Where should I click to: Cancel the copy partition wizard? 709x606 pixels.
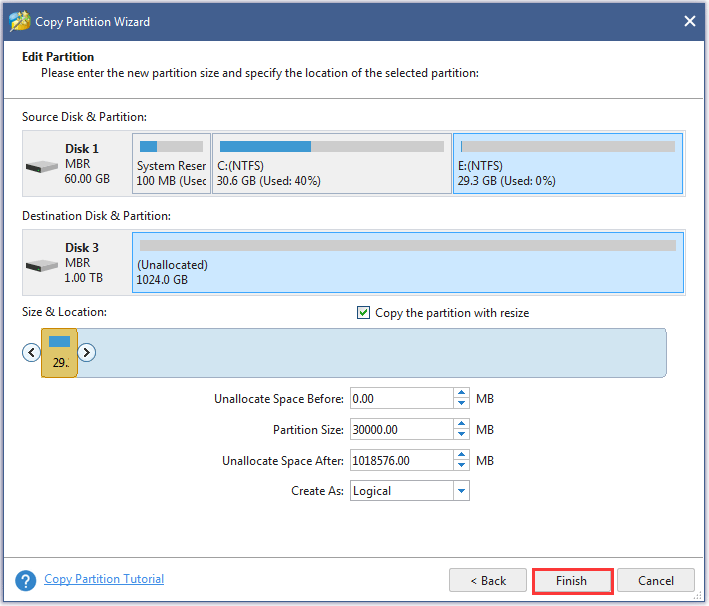pos(656,581)
